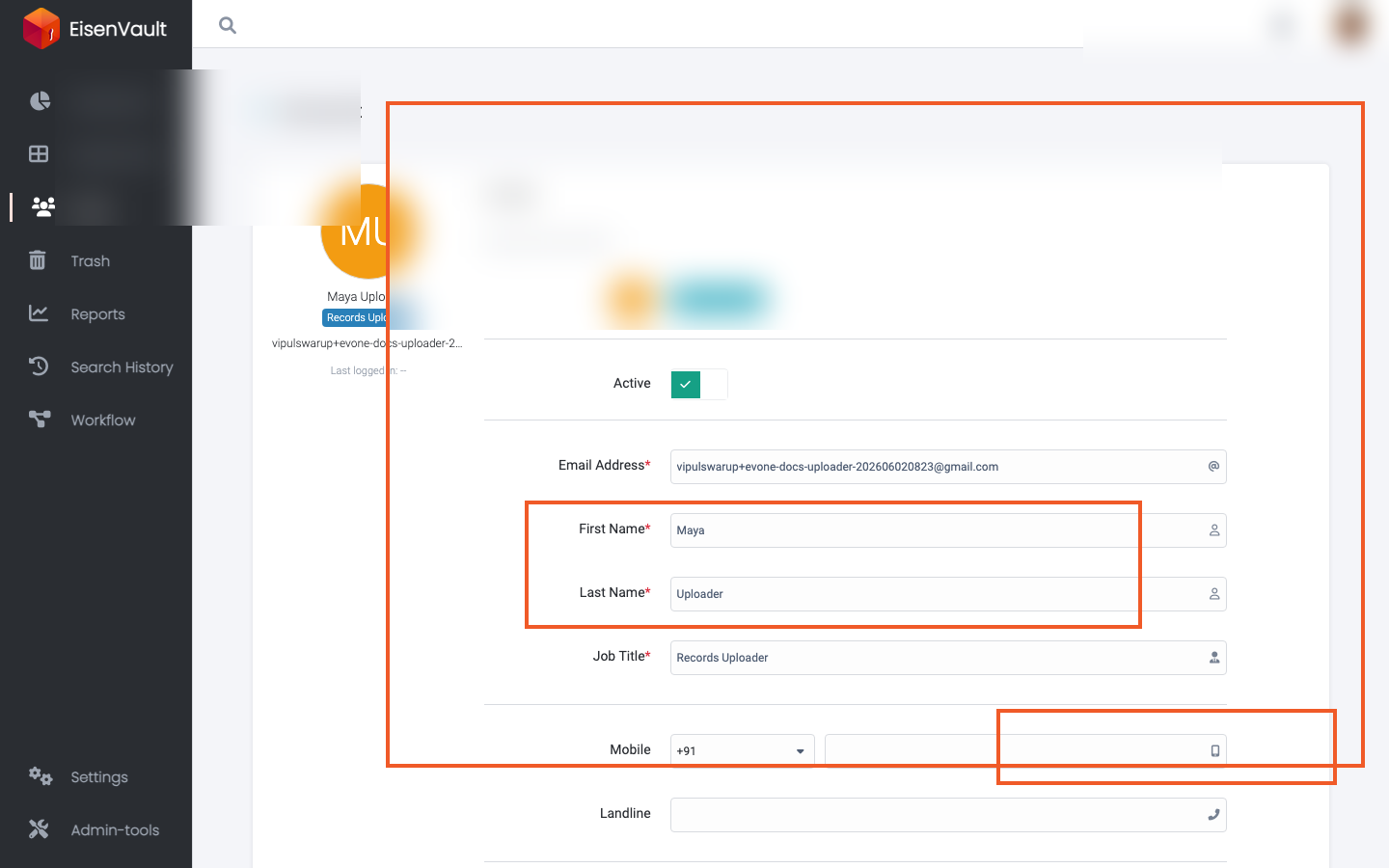
Task: Click the at-sign icon in Email field
Action: point(1213,467)
